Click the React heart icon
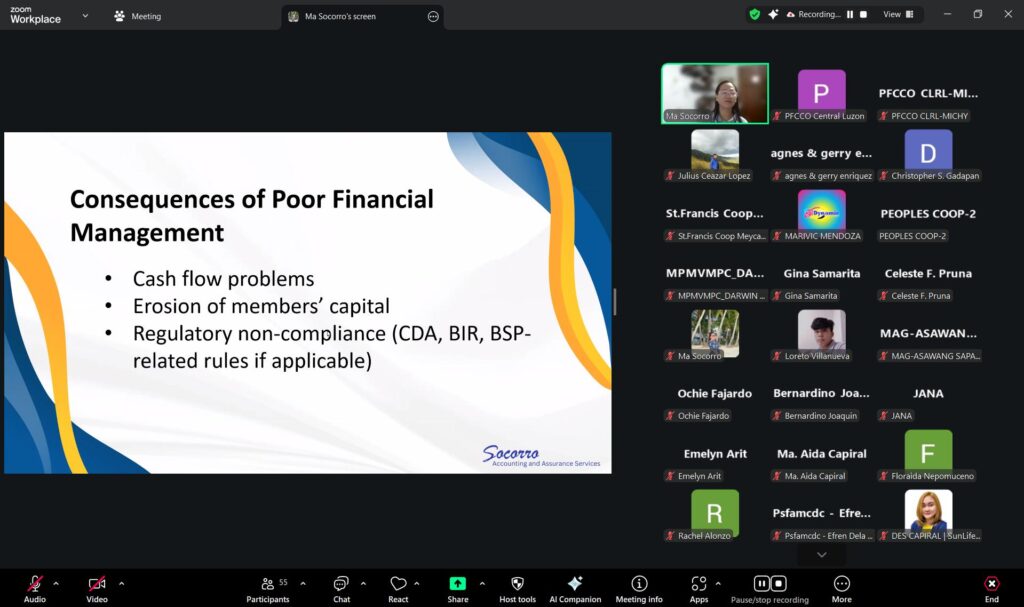 click(x=398, y=584)
